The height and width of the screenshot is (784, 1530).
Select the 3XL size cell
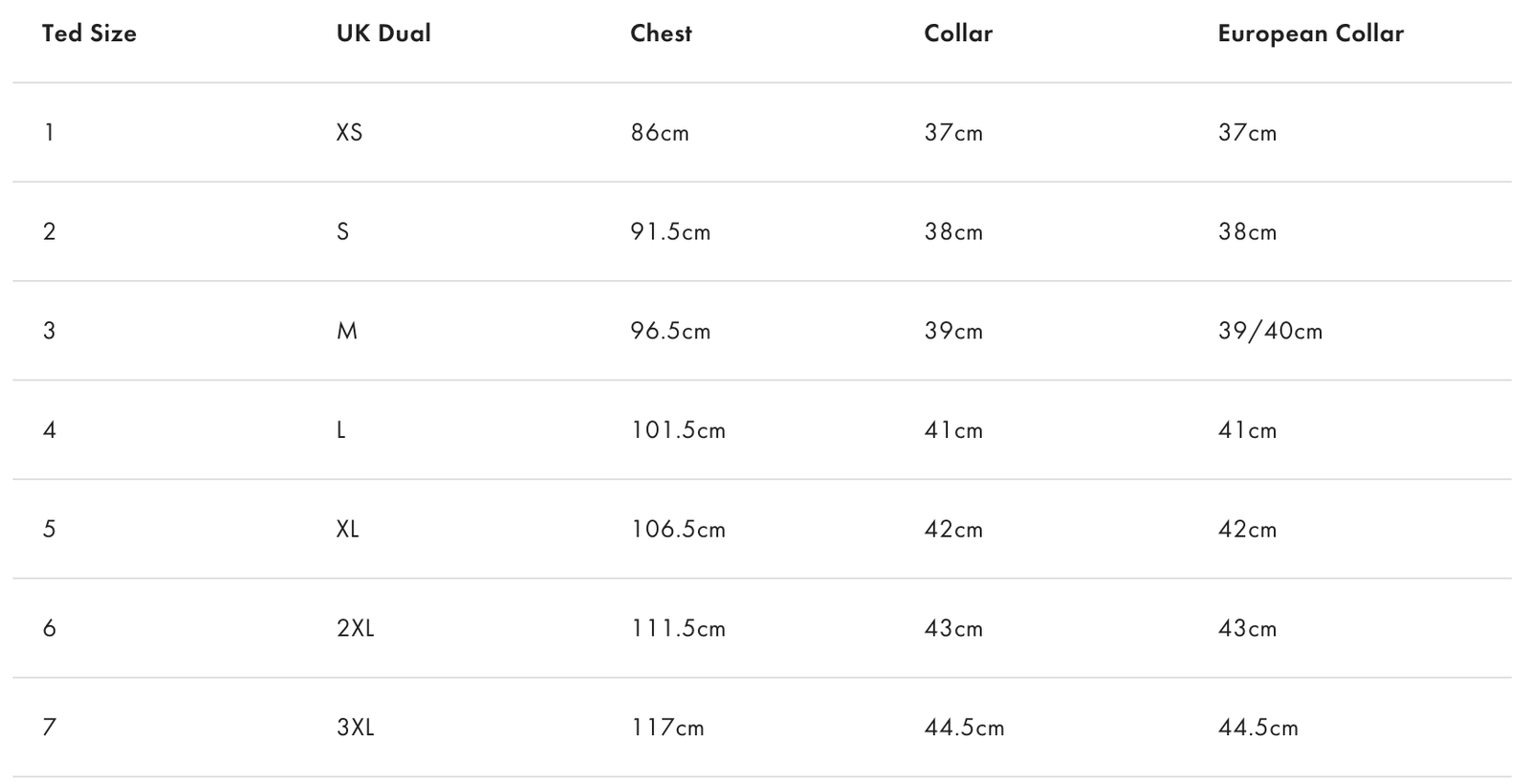point(355,728)
